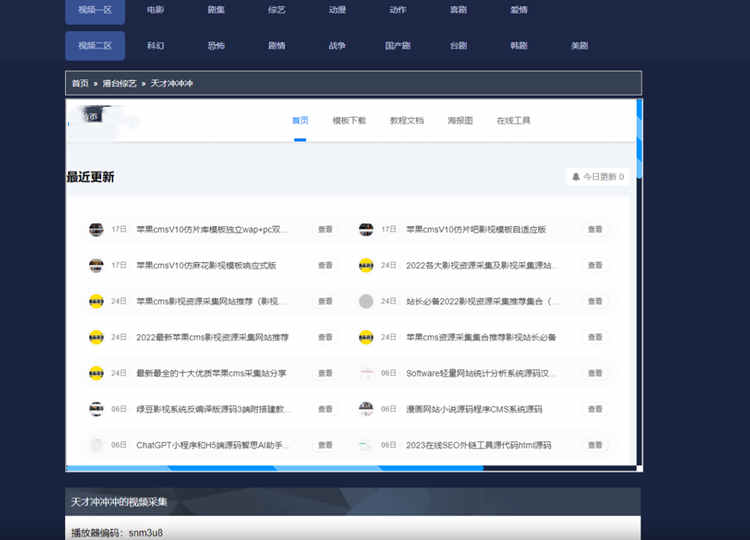This screenshot has height=540, width=750.
Task: Click the icon beside ChatGPT小程序 post
Action: point(96,445)
